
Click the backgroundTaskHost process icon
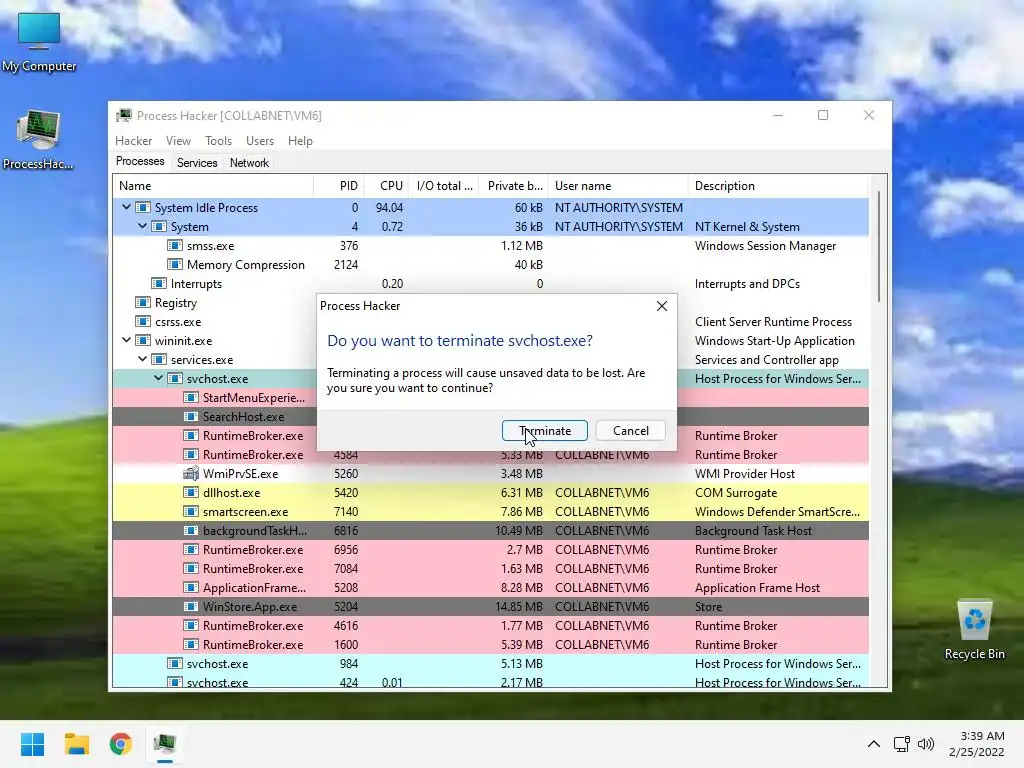pos(191,530)
